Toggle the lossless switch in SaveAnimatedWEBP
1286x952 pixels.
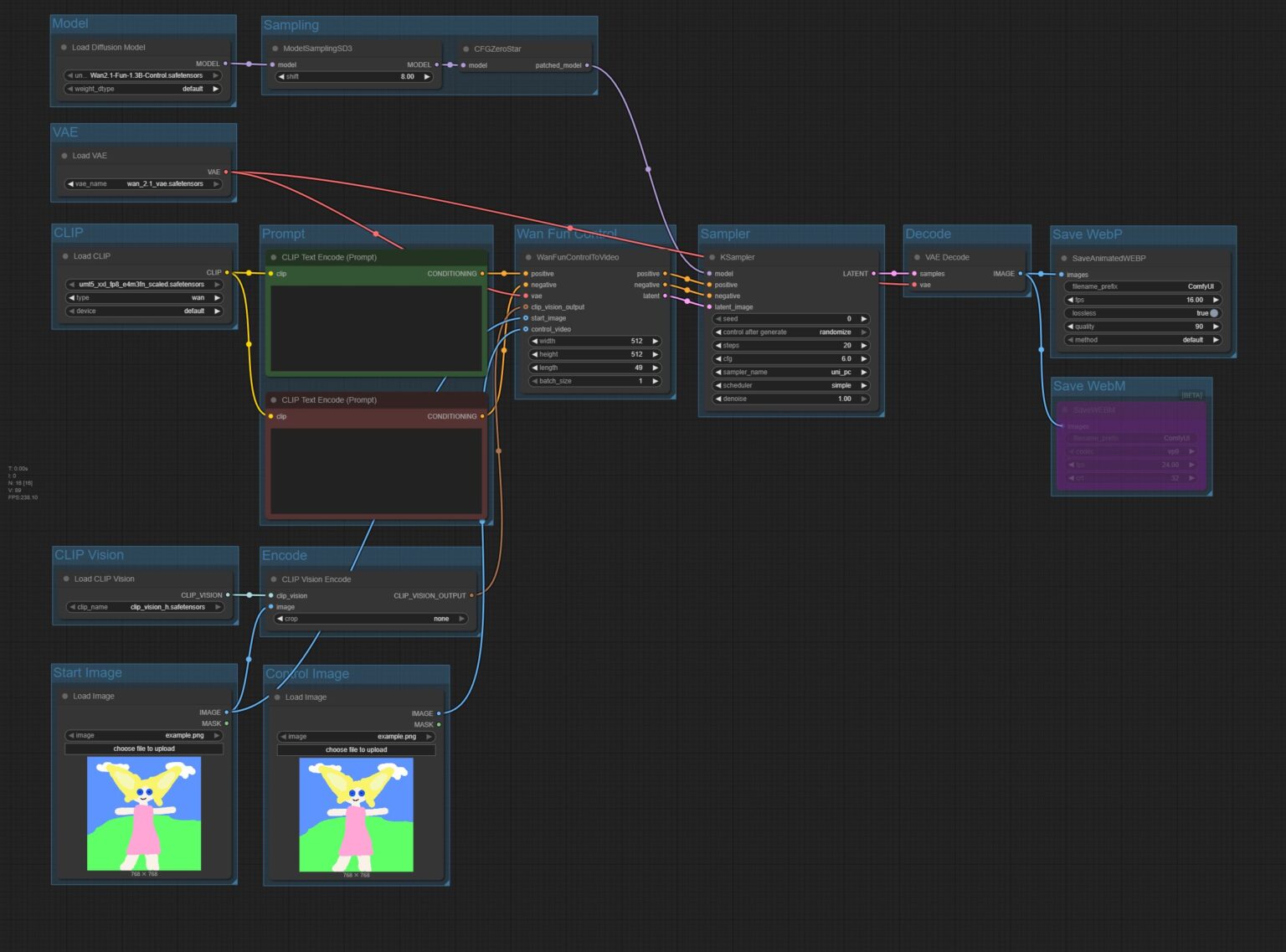pos(1213,313)
